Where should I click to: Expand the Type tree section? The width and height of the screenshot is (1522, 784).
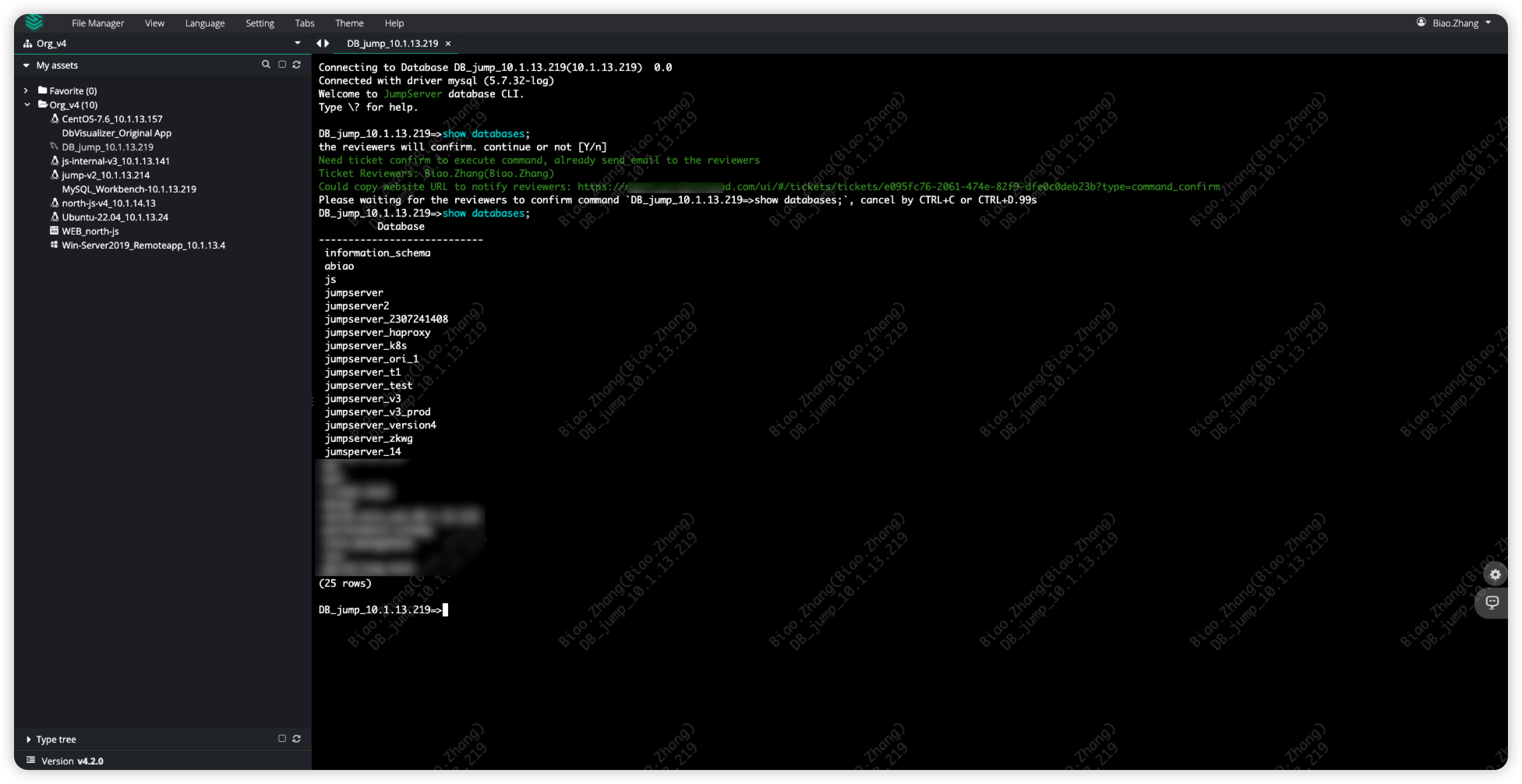(x=29, y=740)
